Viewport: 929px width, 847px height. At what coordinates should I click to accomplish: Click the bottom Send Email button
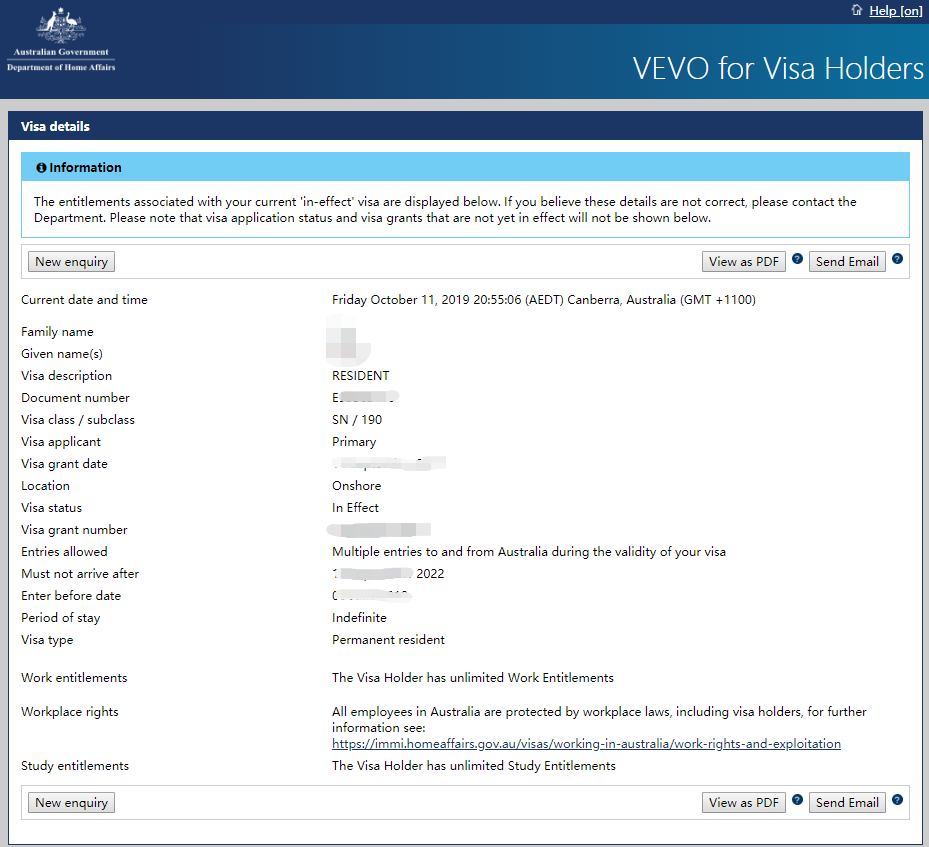(846, 802)
